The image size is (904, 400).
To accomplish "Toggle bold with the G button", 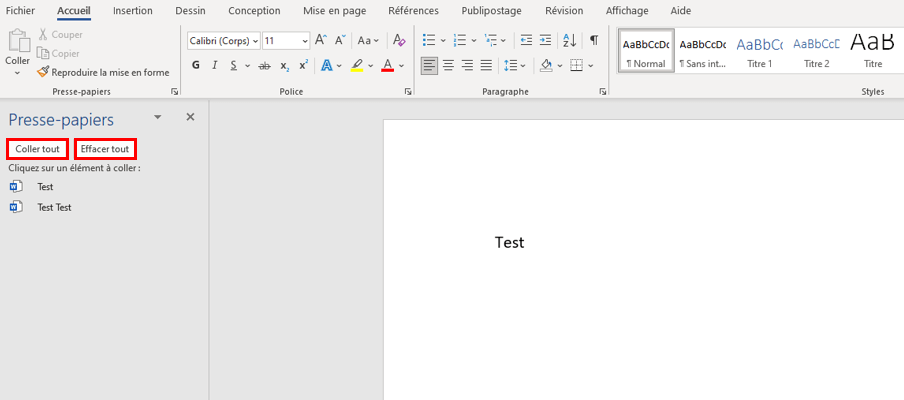I will click(196, 65).
